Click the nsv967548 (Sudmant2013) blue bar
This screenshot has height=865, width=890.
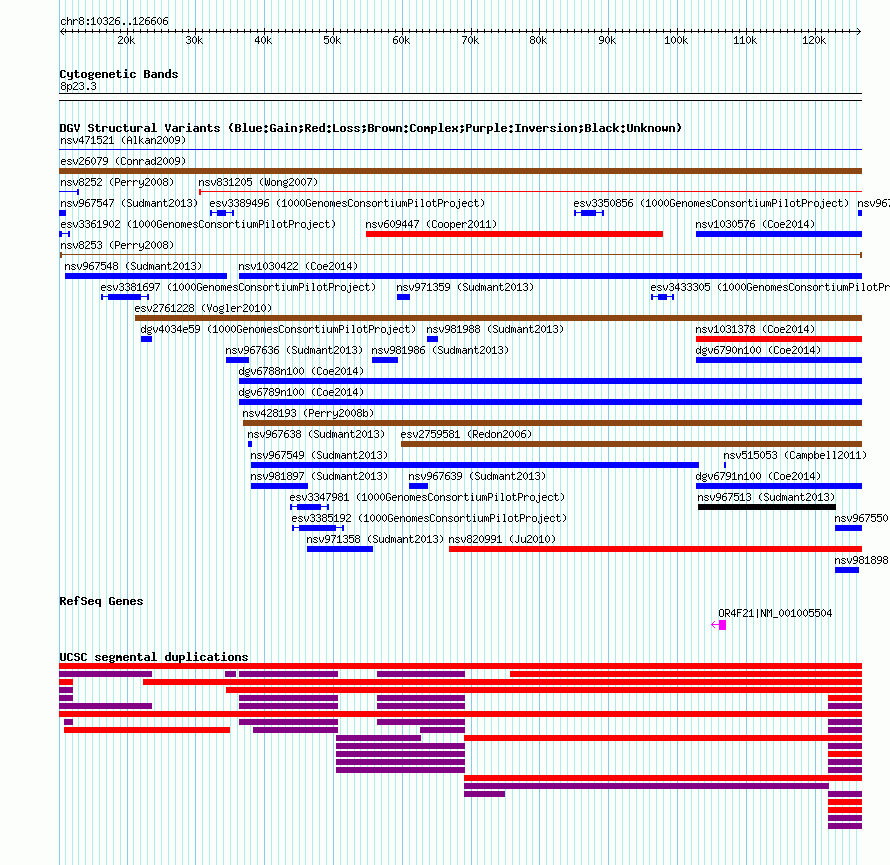[146, 276]
